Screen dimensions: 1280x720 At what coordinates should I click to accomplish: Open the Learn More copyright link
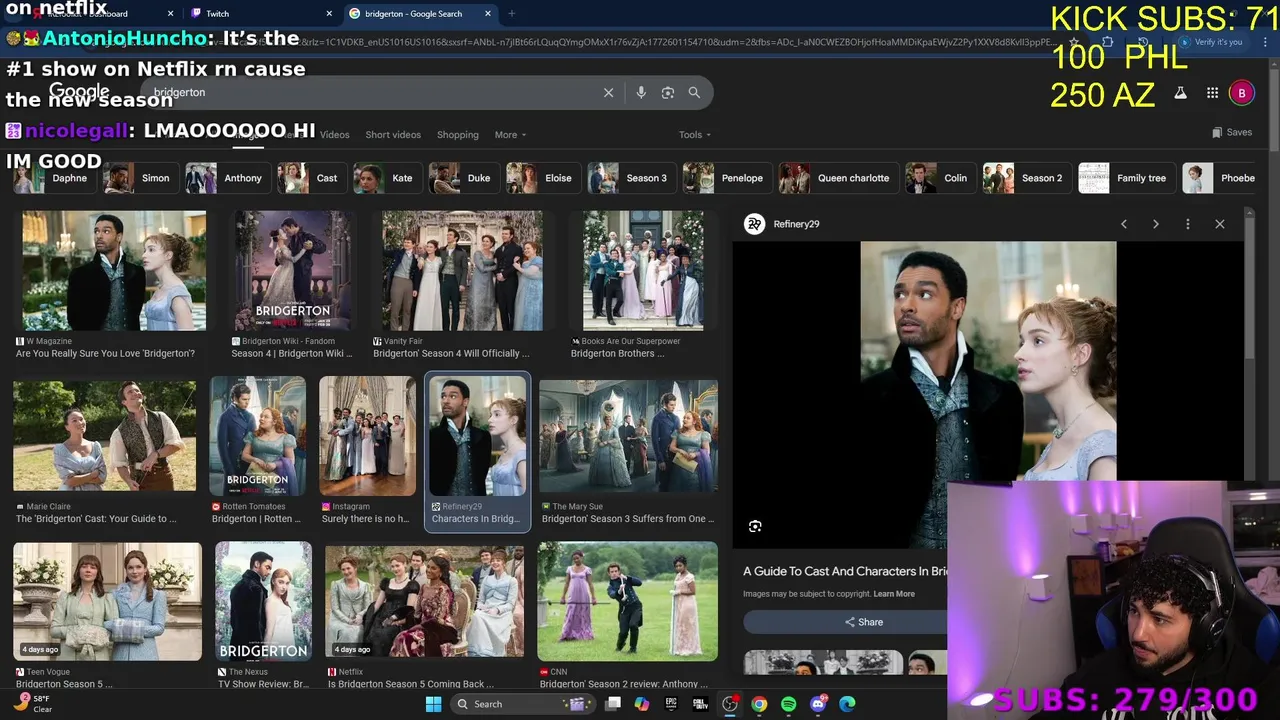tap(894, 594)
